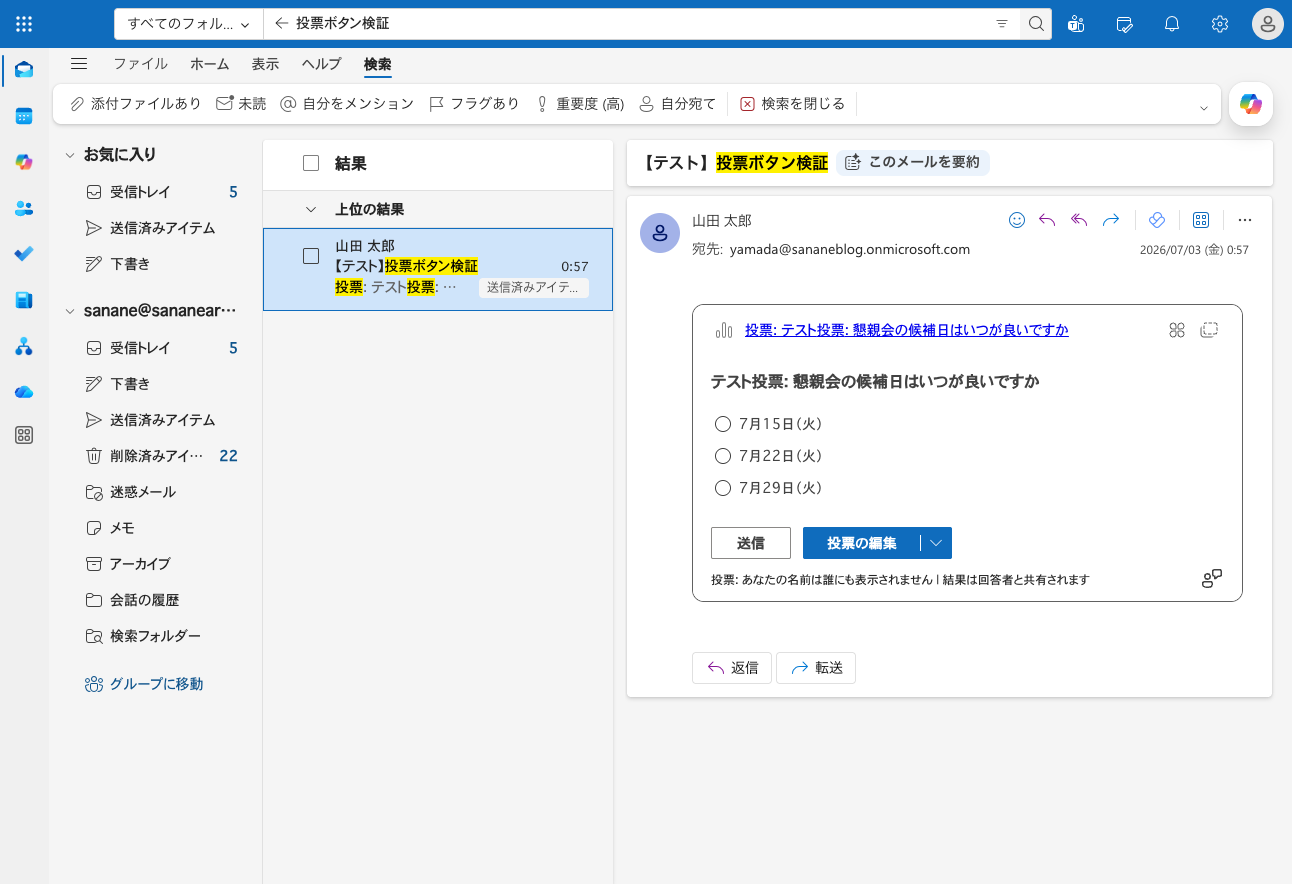Viewport: 1292px width, 884px height.
Task: Open the account profile avatar
Action: click(x=1268, y=24)
